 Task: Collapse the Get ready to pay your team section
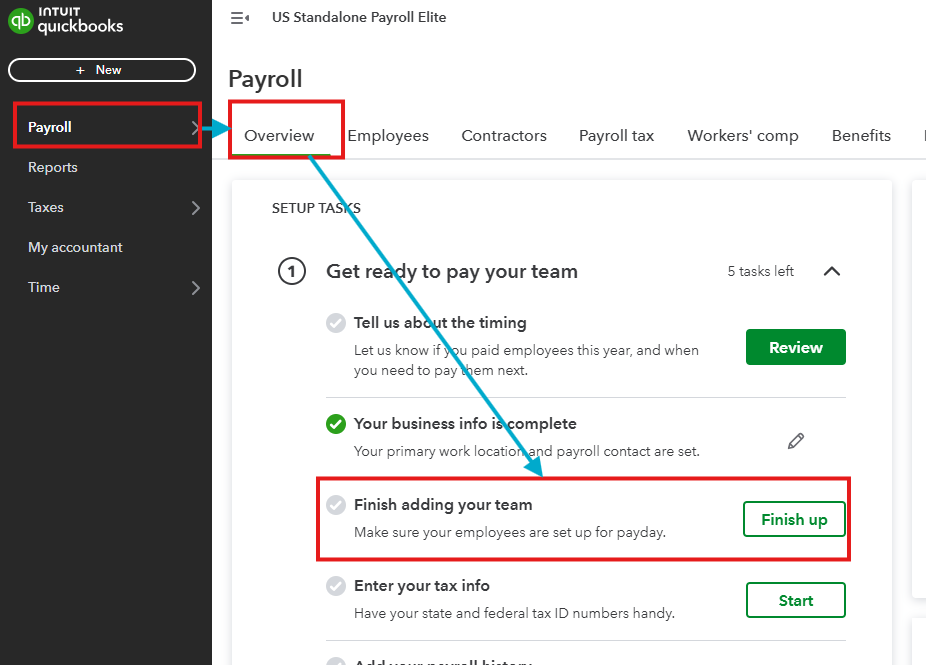click(831, 271)
